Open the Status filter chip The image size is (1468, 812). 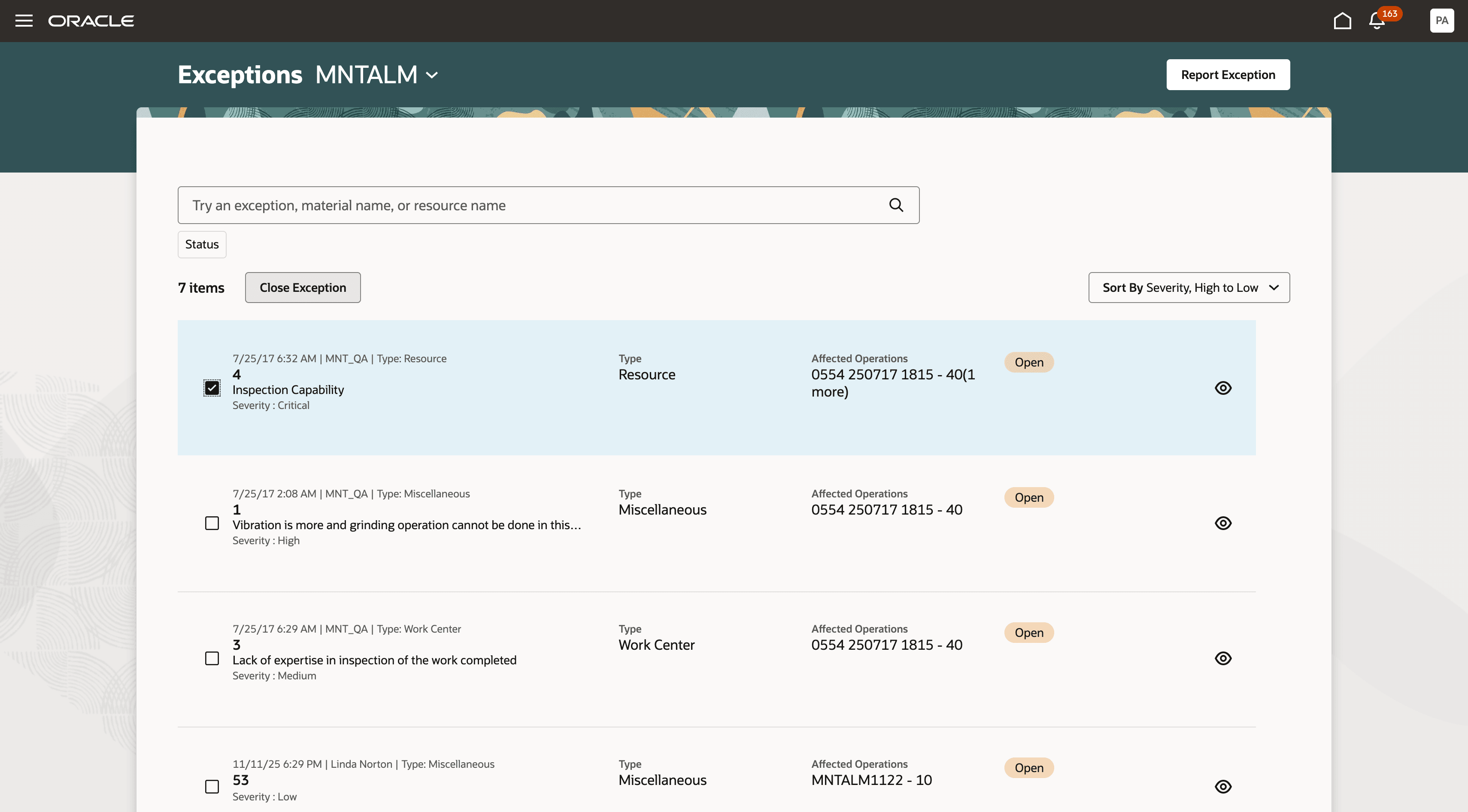[202, 245]
